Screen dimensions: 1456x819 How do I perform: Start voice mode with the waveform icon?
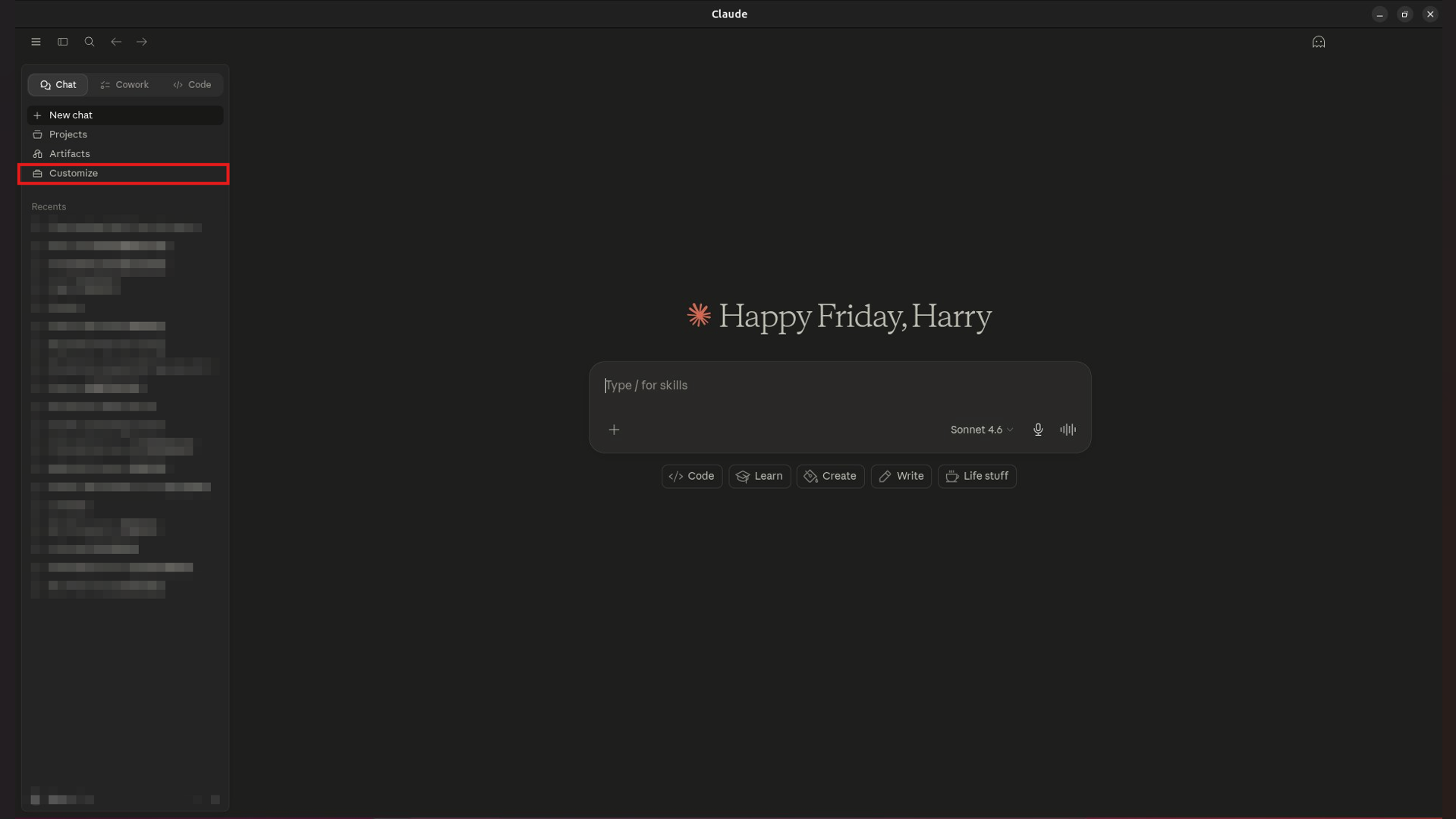1068,430
